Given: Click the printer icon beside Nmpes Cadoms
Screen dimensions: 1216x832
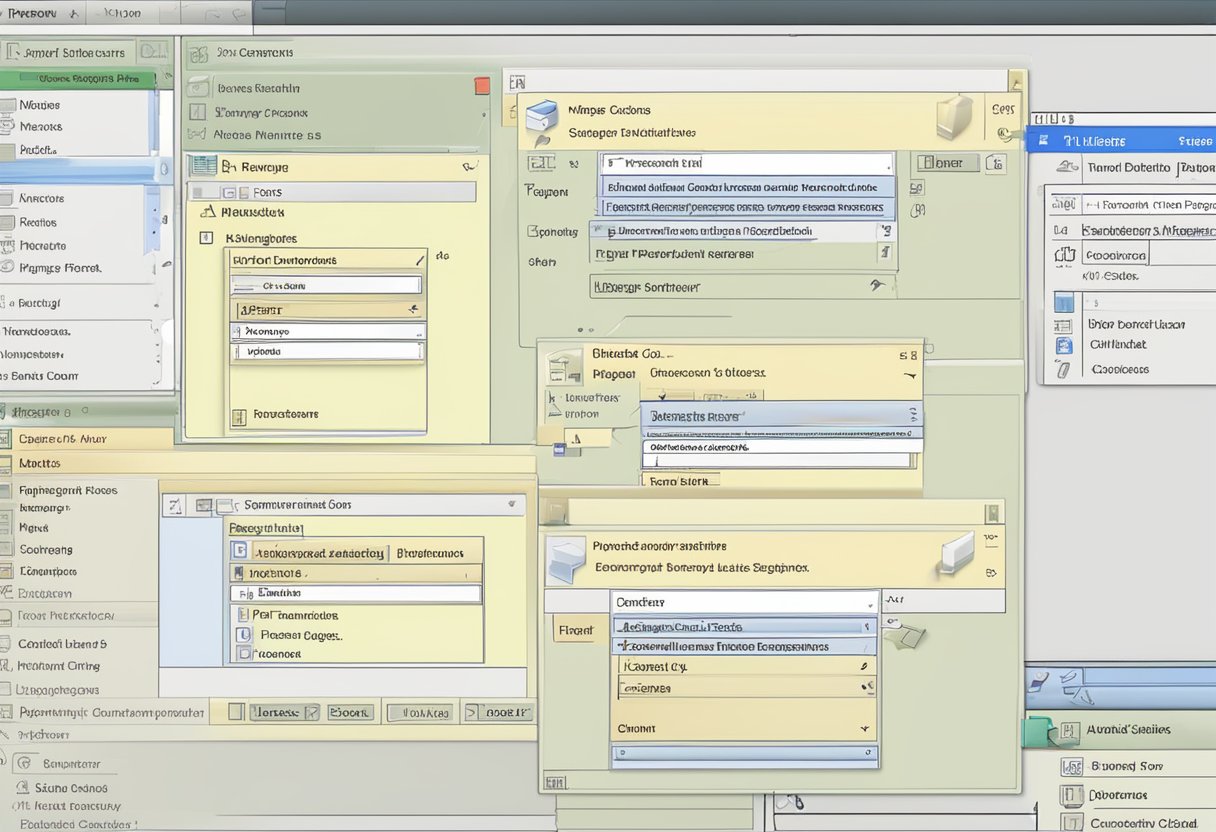Looking at the screenshot, I should click(x=541, y=116).
